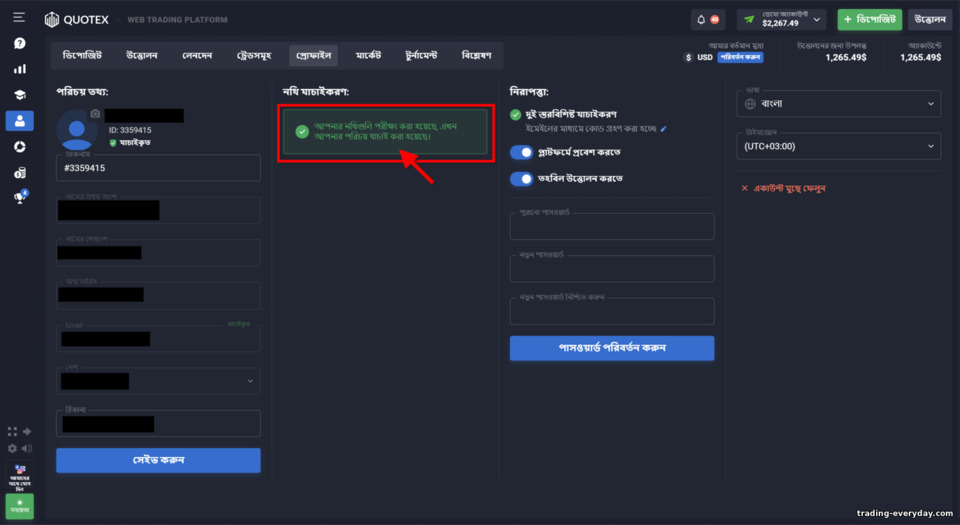
Task: Open the settings gear in bottom sidebar
Action: tap(12, 449)
